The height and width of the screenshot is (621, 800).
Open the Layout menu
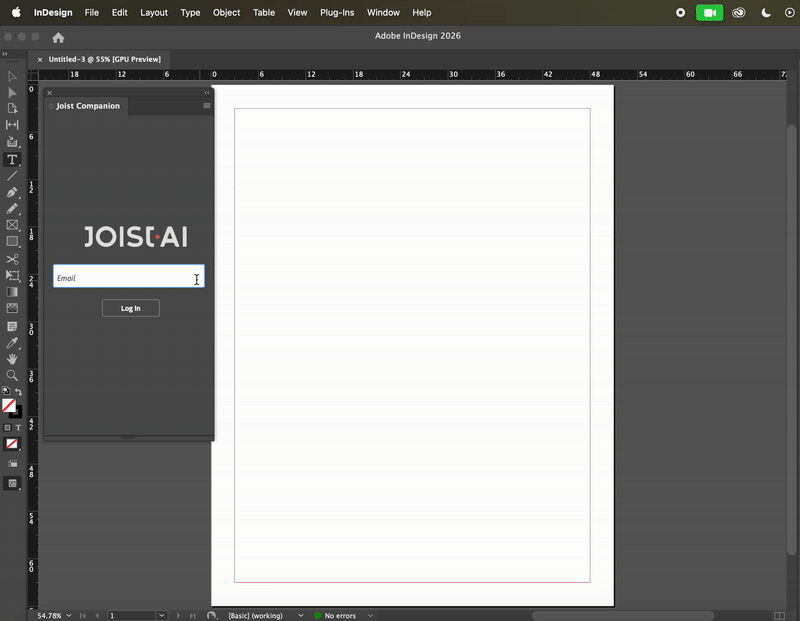[x=154, y=13]
